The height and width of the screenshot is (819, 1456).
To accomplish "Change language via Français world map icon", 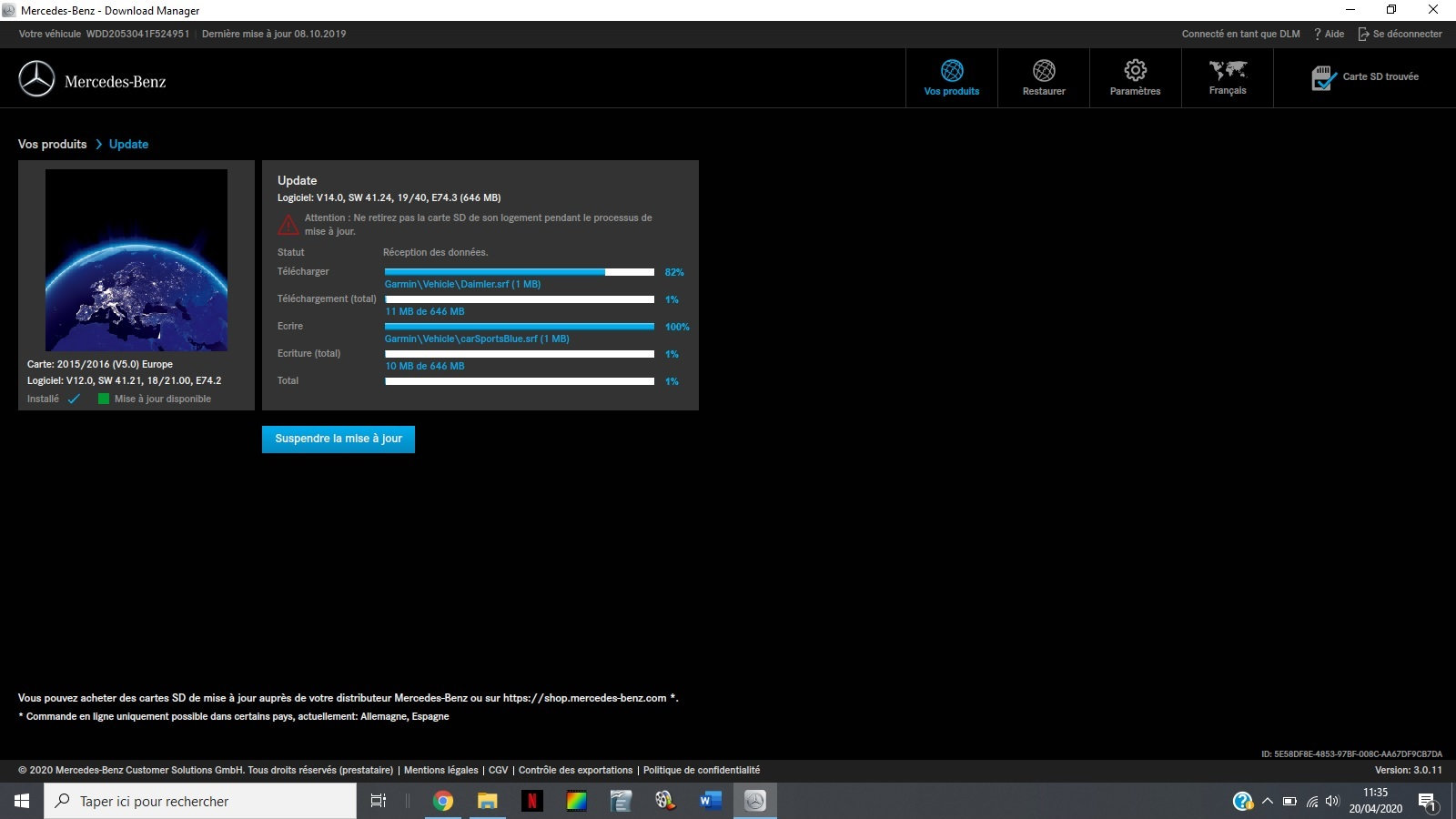I will [1228, 69].
